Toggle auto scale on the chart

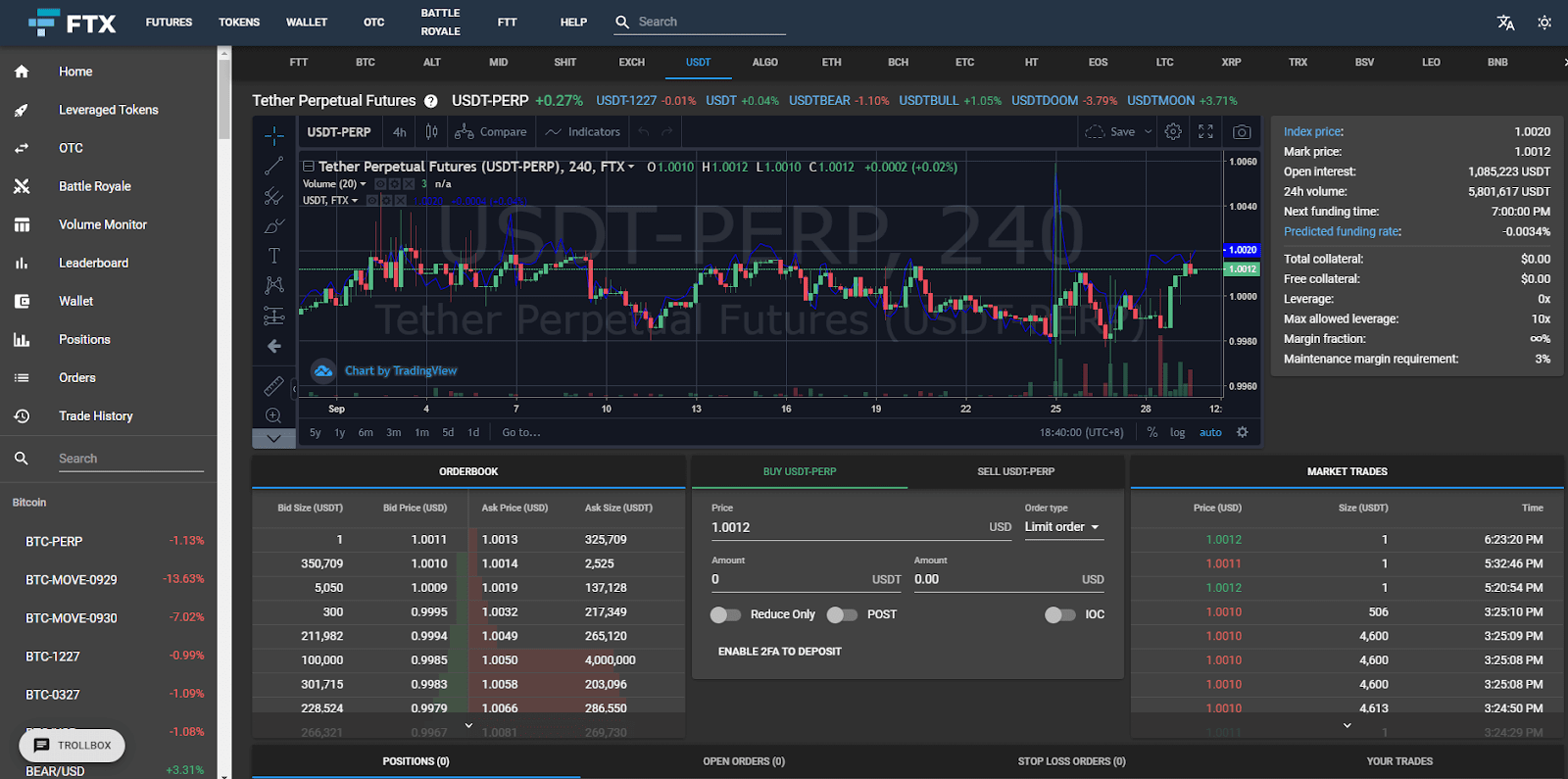point(1210,432)
